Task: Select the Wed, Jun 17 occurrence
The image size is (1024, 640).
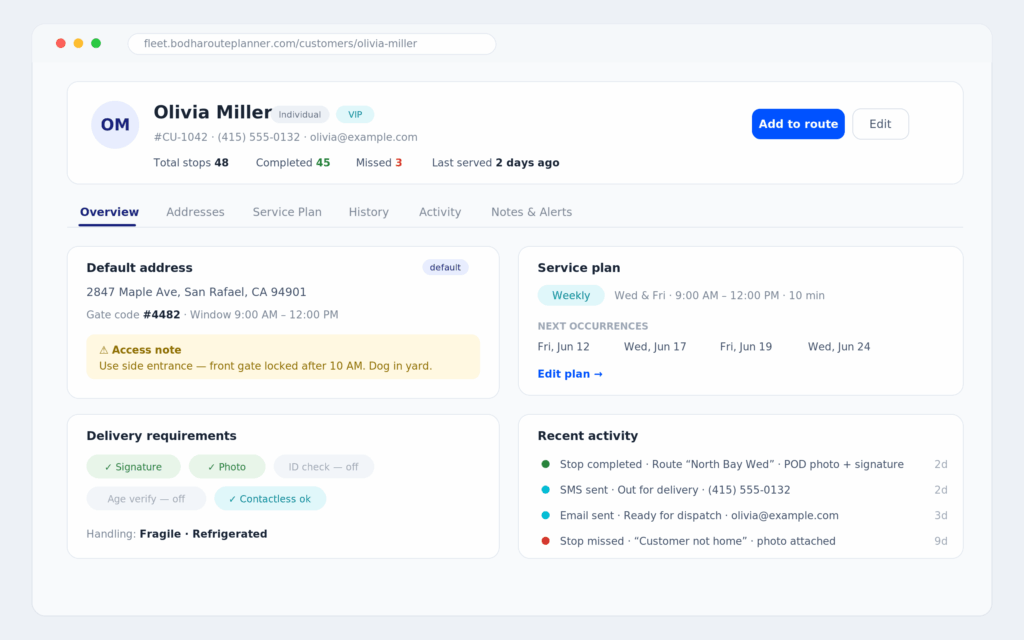Action: 654,347
